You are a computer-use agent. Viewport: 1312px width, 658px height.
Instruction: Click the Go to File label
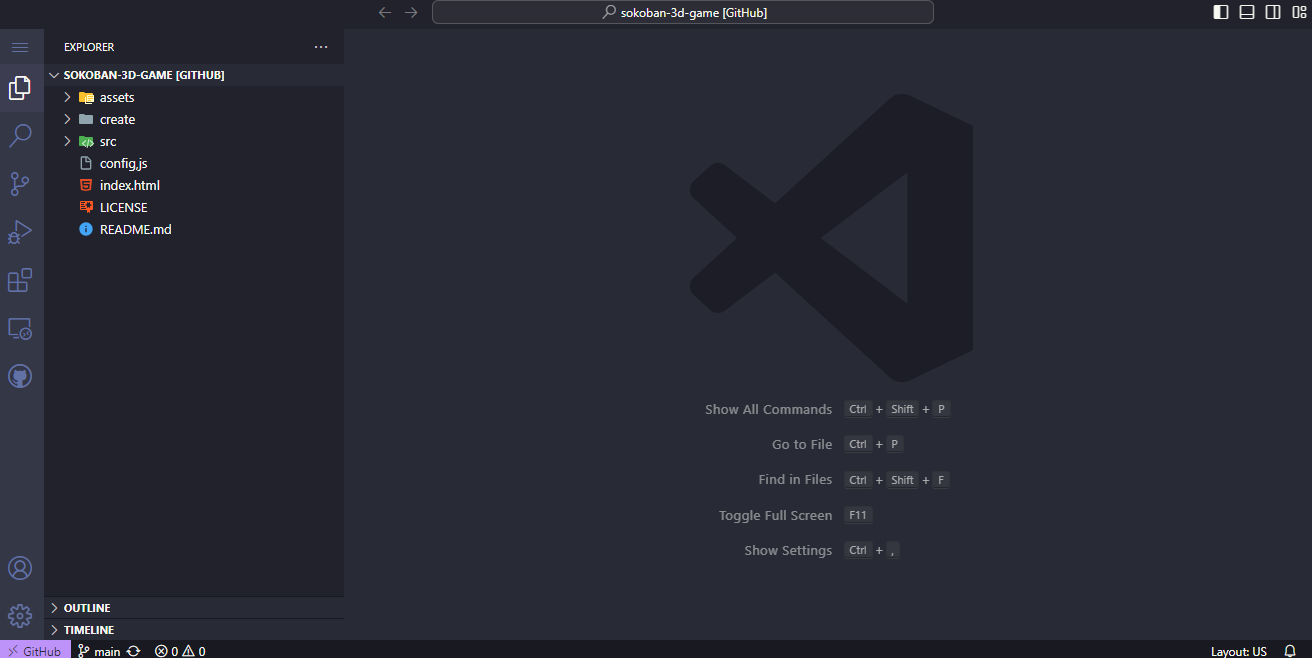(x=802, y=444)
